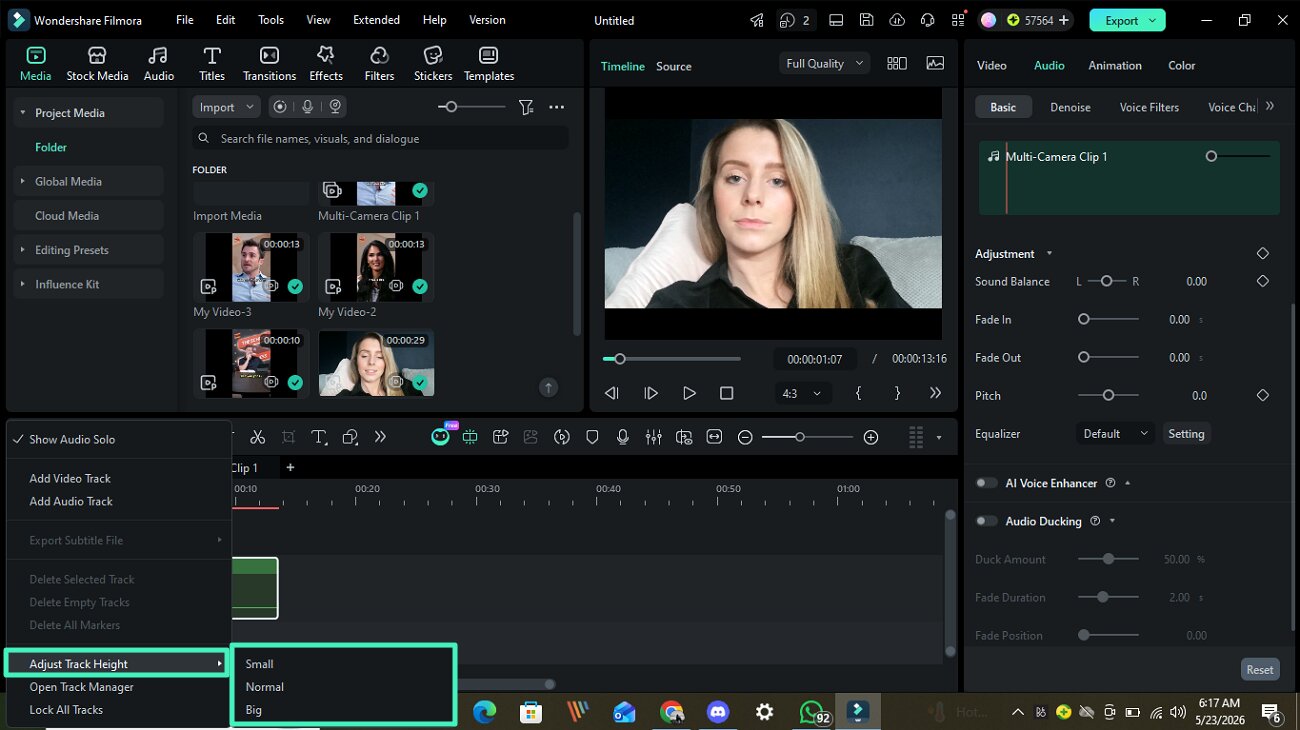Viewport: 1300px width, 730px height.
Task: Open the Templates tab
Action: (488, 64)
